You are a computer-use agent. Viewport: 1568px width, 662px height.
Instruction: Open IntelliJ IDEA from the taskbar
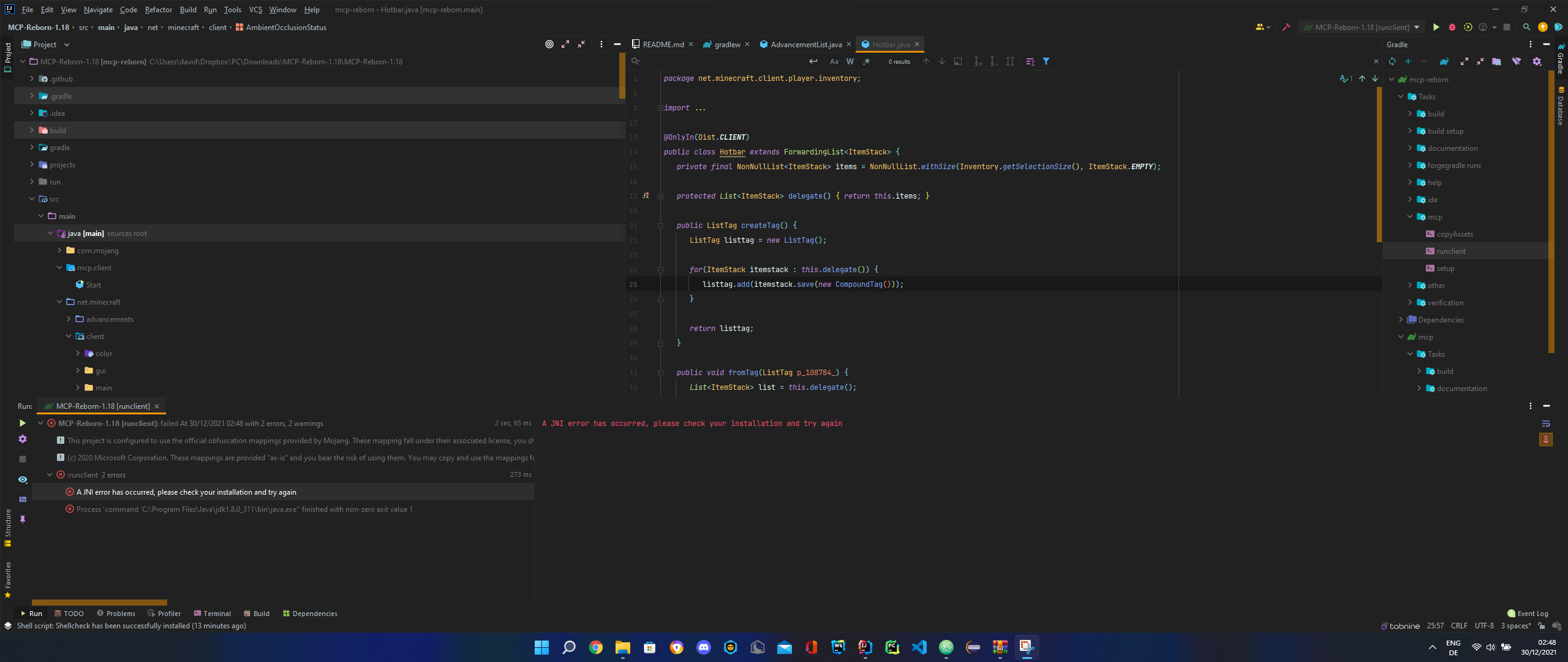(864, 647)
